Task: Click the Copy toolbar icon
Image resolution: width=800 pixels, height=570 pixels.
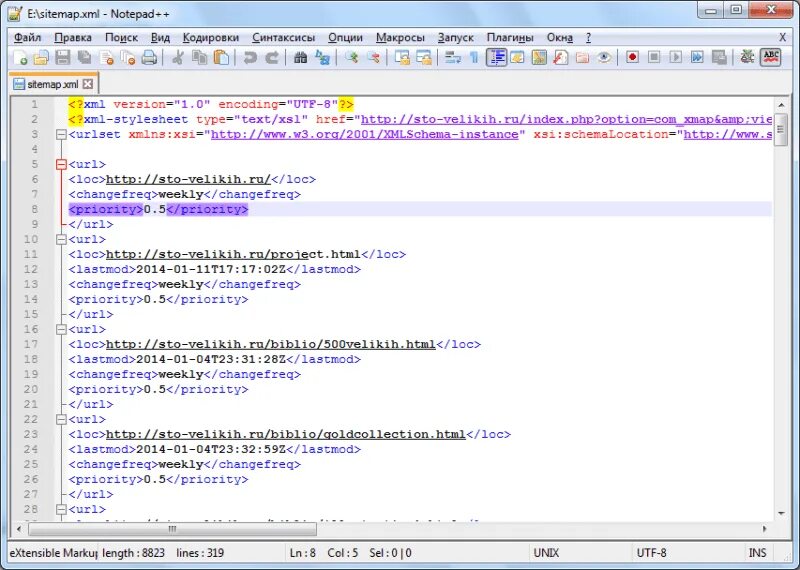Action: coord(199,57)
